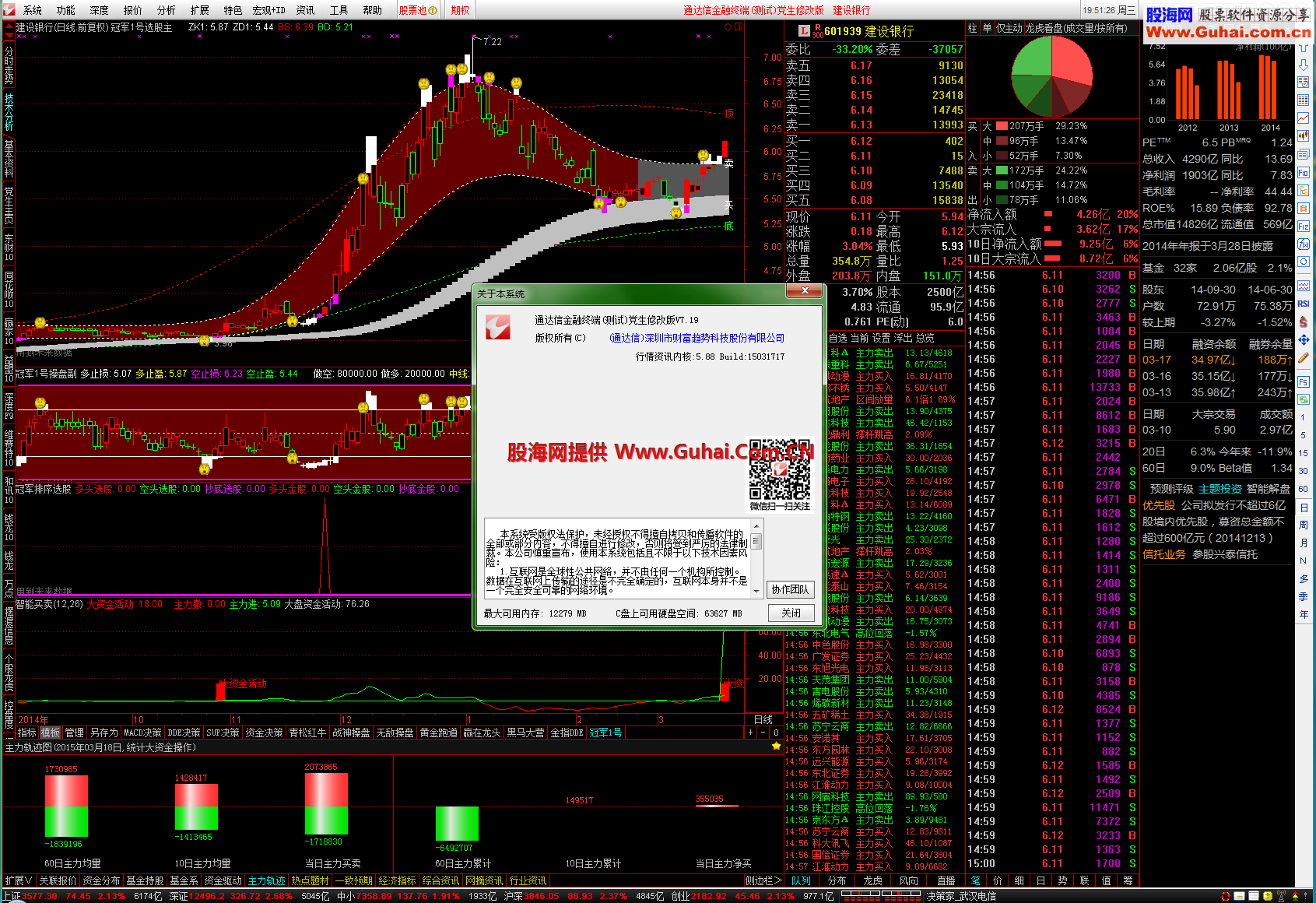This screenshot has width=1316, height=903.
Task: Toggle the 单 option above pie chart
Action: [987, 28]
